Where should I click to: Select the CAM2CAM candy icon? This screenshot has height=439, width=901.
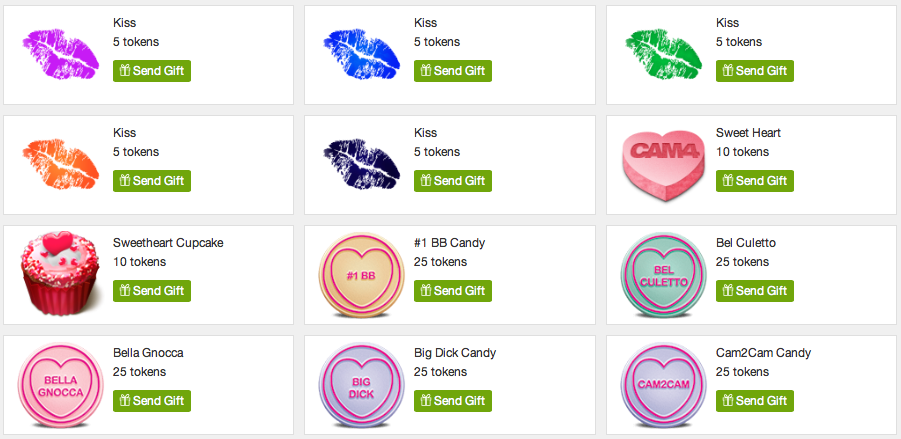click(663, 386)
